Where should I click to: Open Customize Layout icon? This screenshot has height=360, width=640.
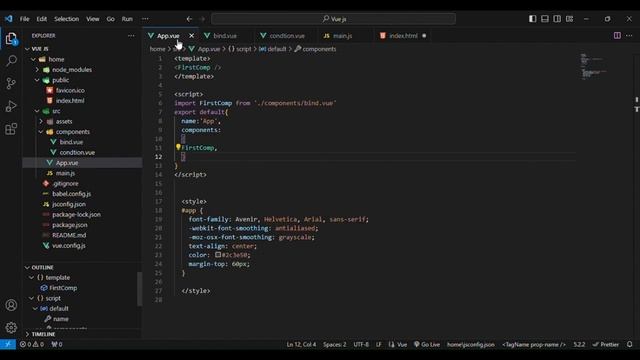click(569, 19)
